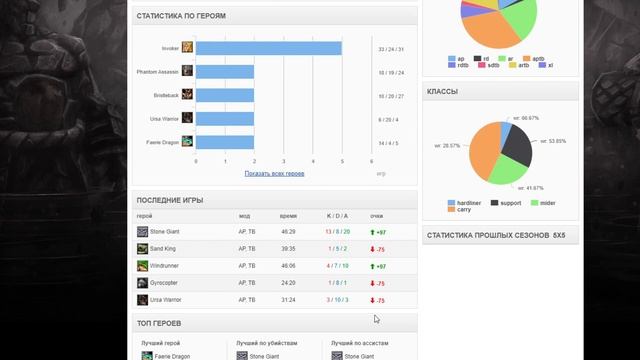Click Ursa Warrior icon in hero statistics chart
640x360 pixels.
[x=187, y=118]
